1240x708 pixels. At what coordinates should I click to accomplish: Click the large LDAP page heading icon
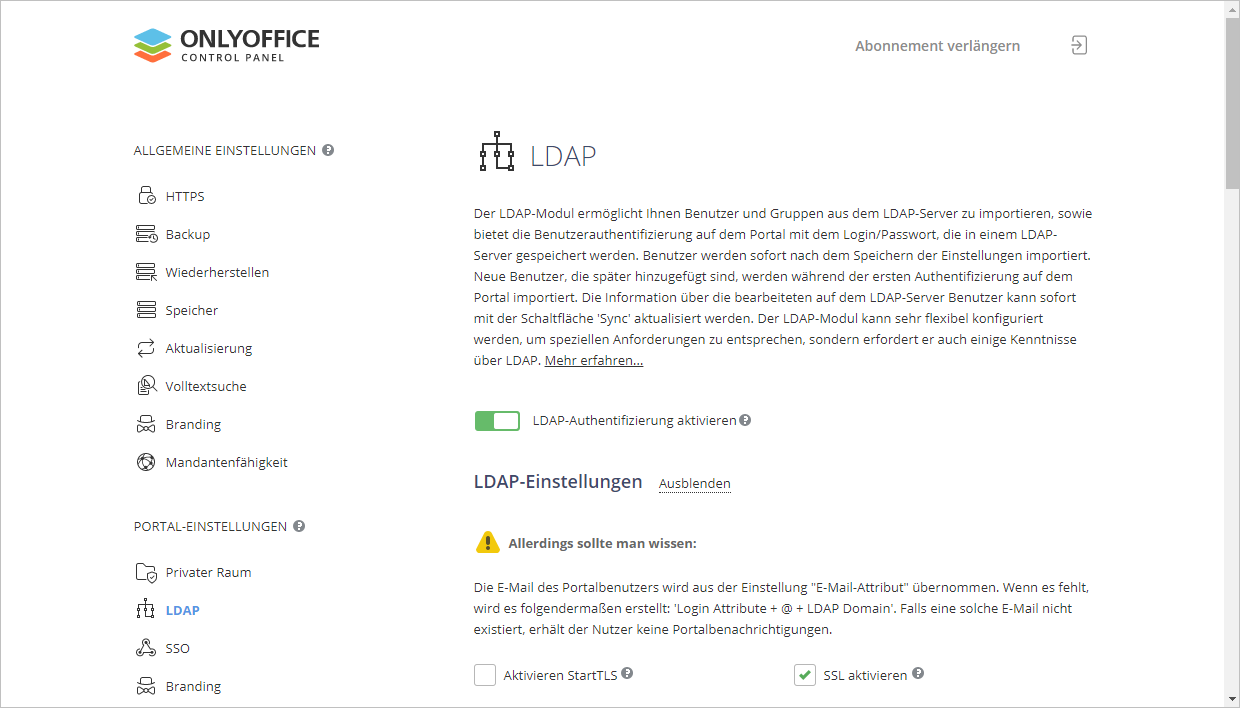(496, 152)
